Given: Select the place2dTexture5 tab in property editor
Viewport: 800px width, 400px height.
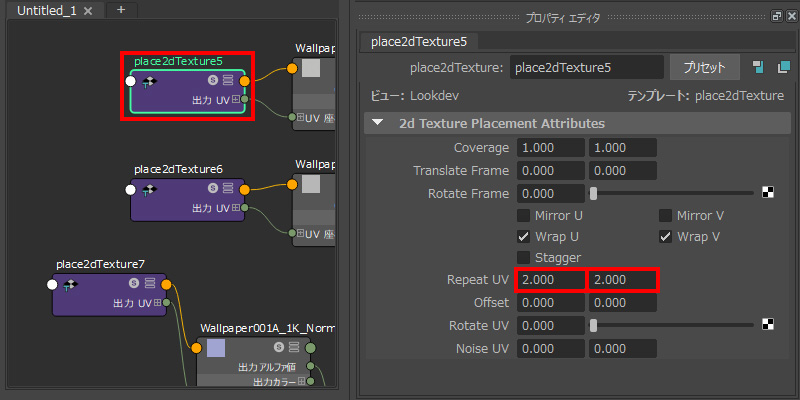Looking at the screenshot, I should (x=418, y=41).
